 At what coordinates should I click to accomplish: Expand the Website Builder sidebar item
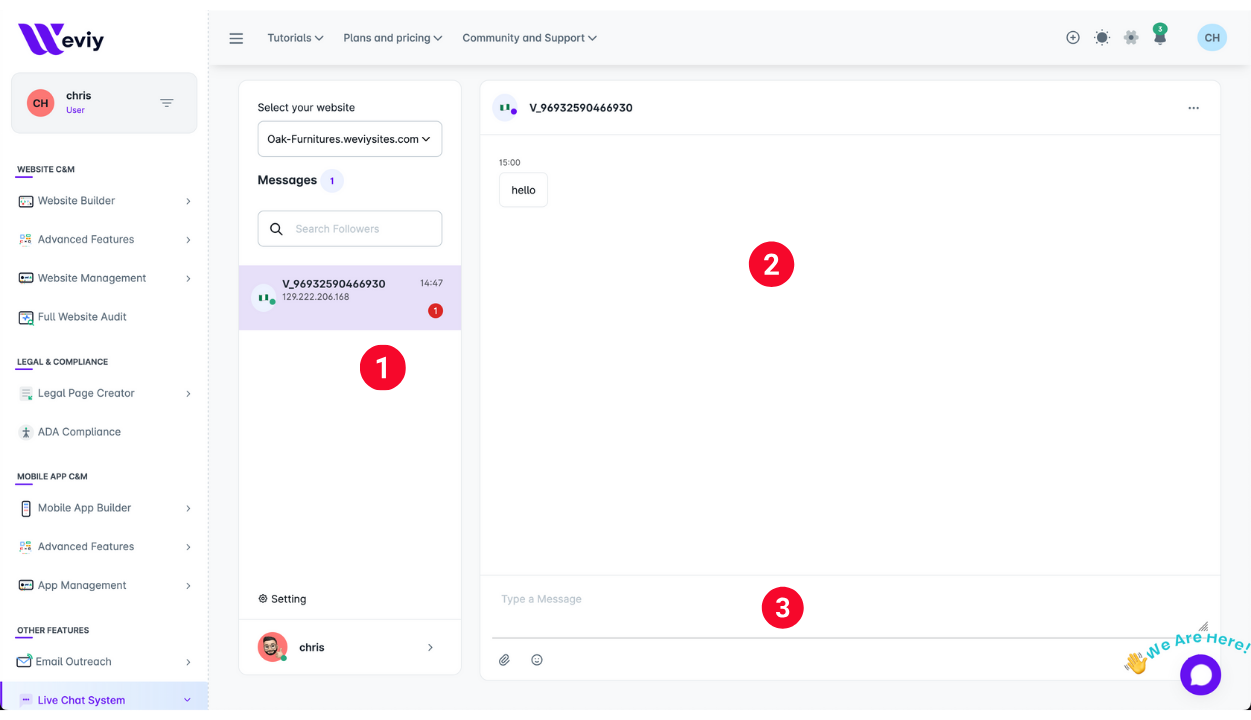tap(104, 201)
